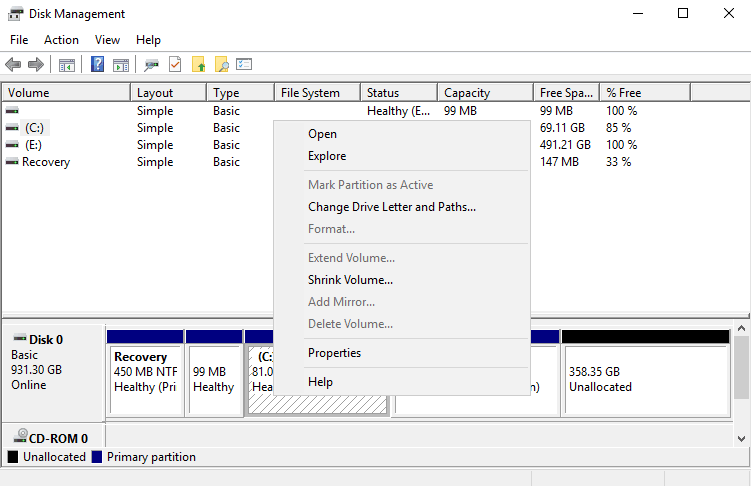The image size is (751, 486).
Task: Open the View menu
Action: tap(107, 40)
